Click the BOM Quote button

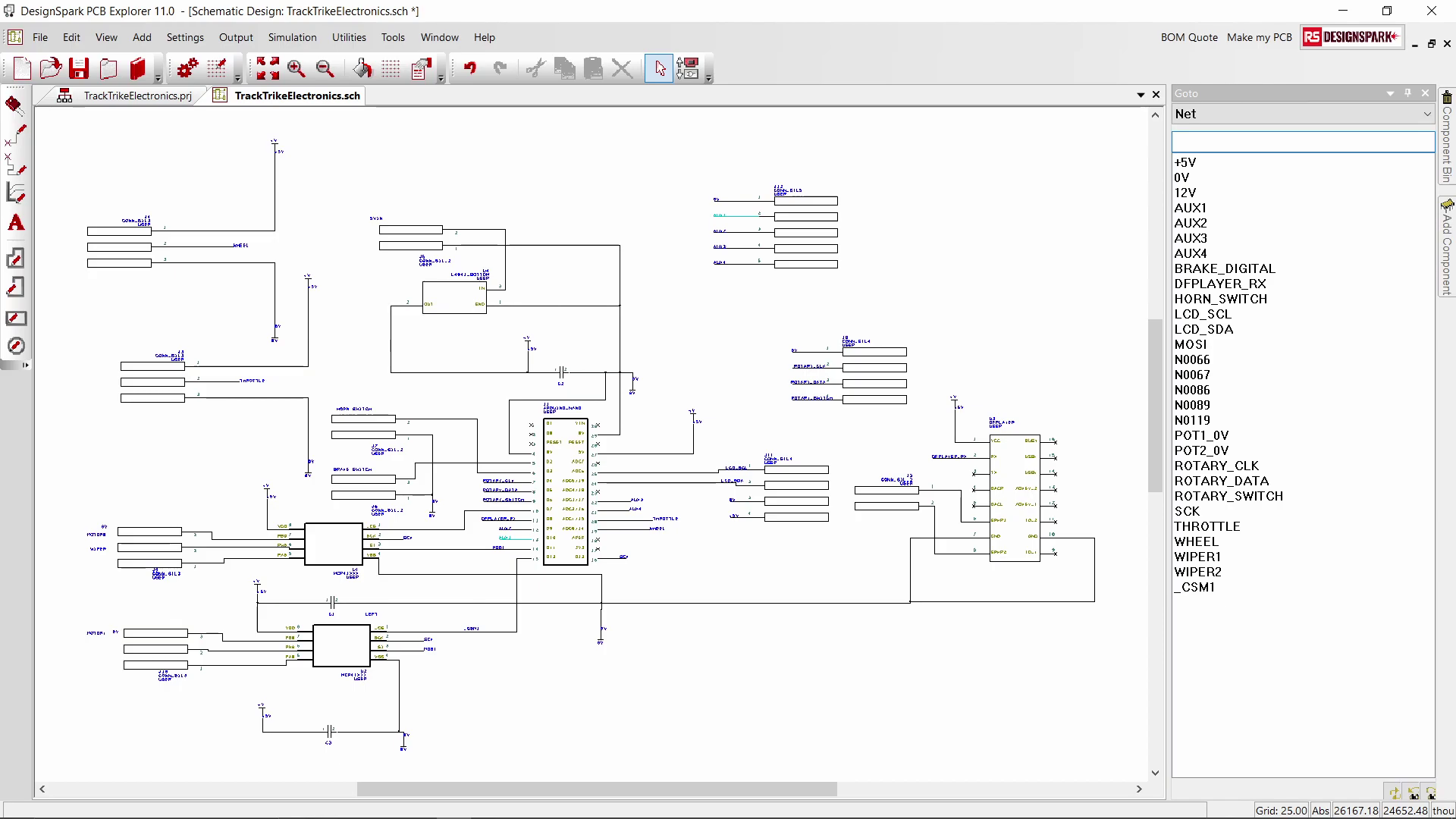[1188, 37]
